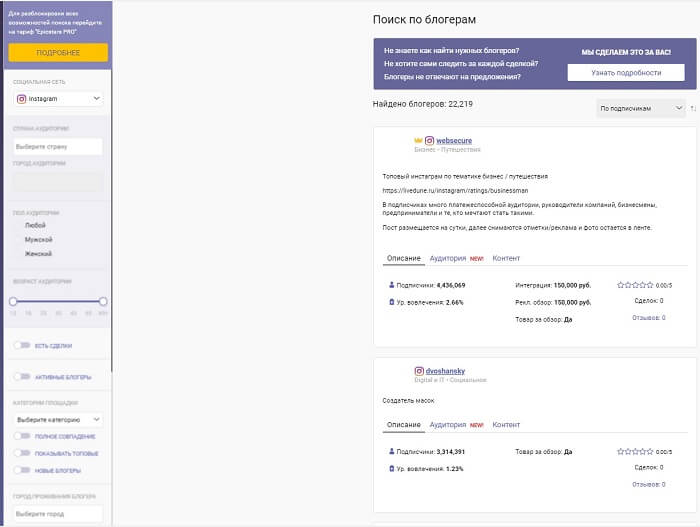Click the disabled audience city field

(58, 182)
